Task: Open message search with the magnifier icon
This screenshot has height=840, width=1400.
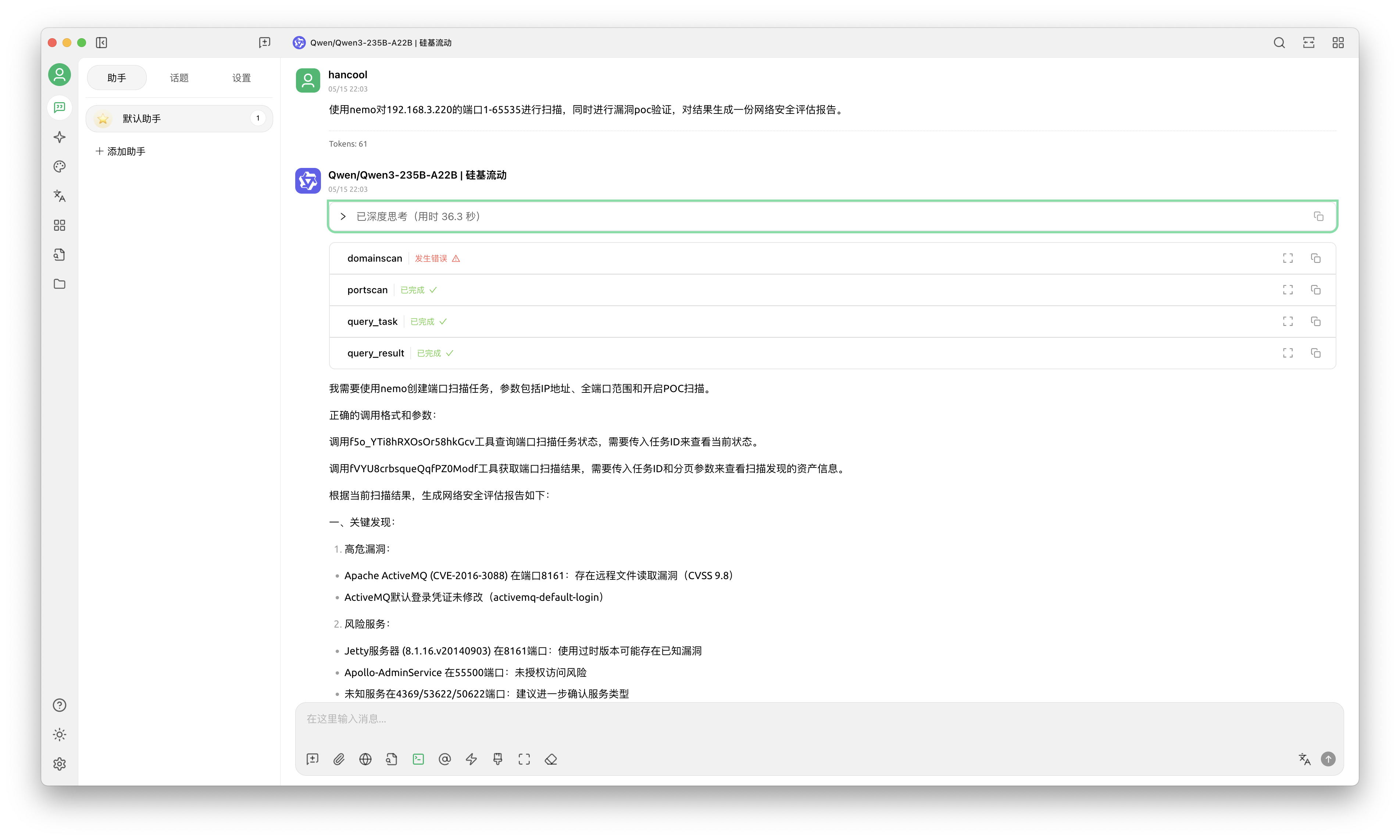Action: tap(1279, 43)
